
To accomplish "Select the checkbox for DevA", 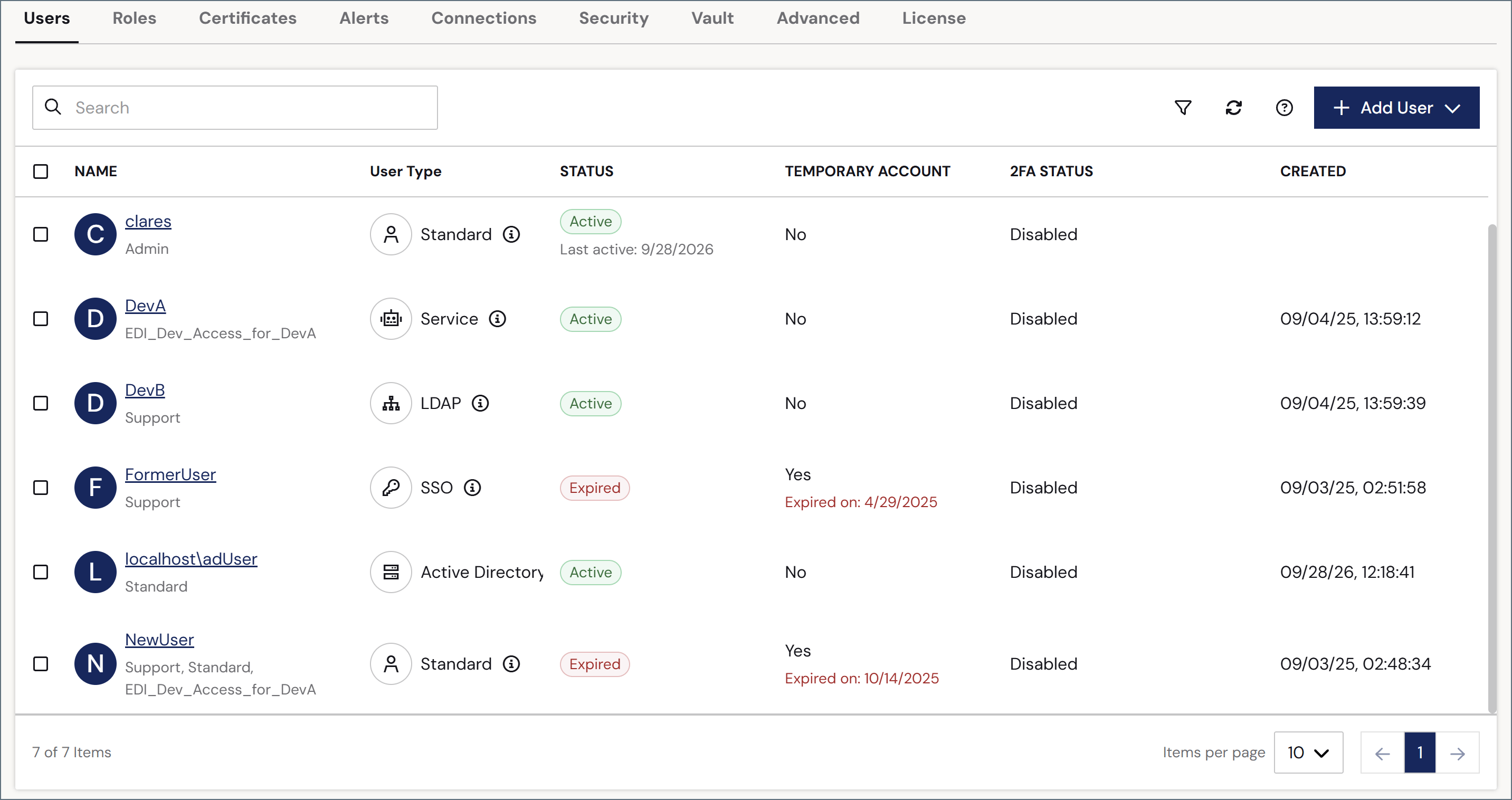I will click(x=41, y=319).
